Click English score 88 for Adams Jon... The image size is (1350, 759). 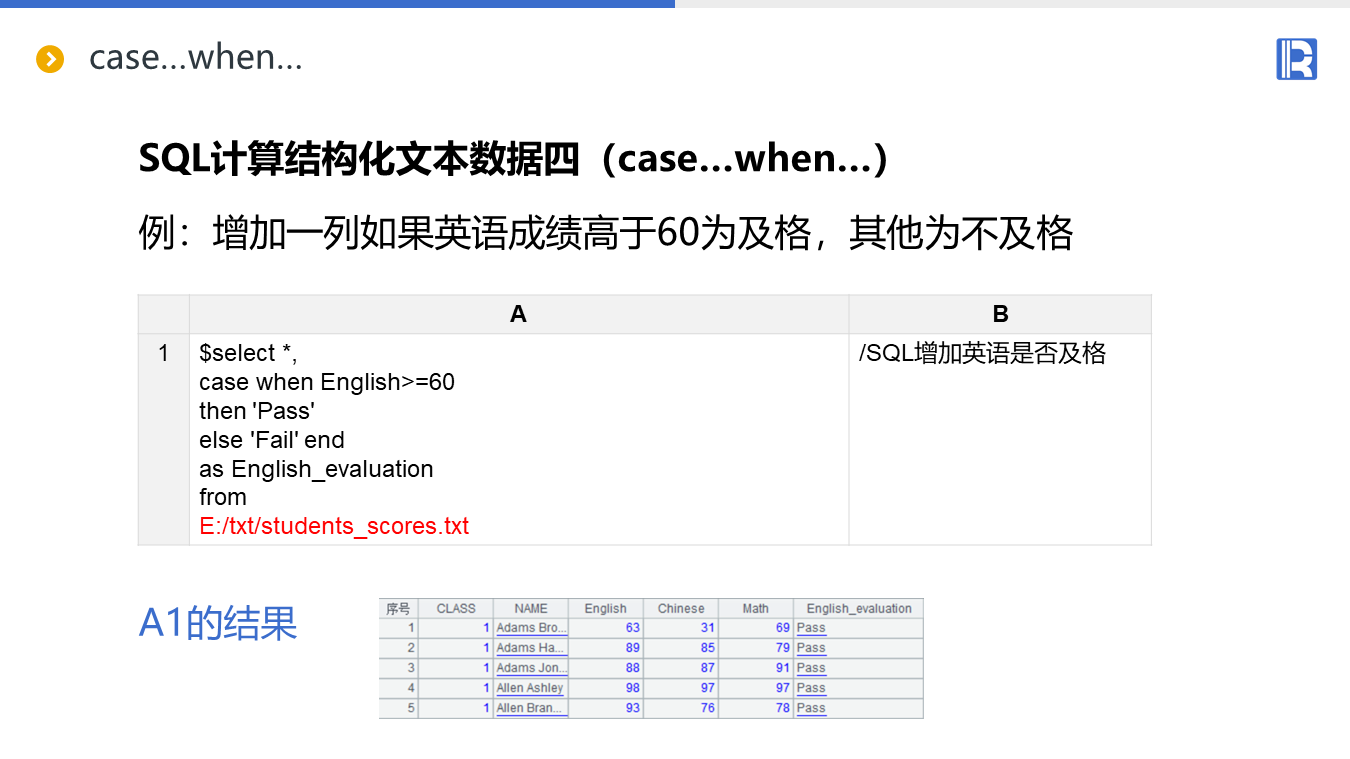[x=632, y=668]
